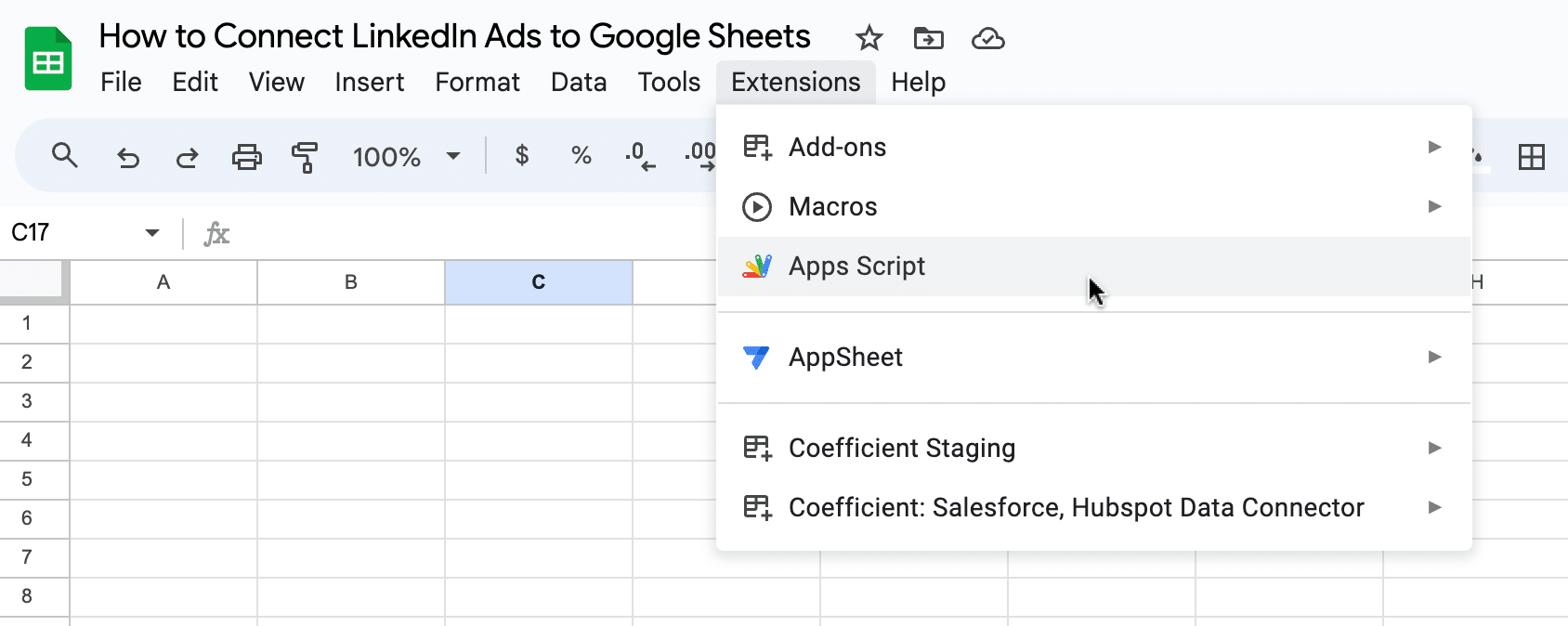Viewport: 1568px width, 626px height.
Task: Open borders tool in toolbar
Action: pos(1532,156)
